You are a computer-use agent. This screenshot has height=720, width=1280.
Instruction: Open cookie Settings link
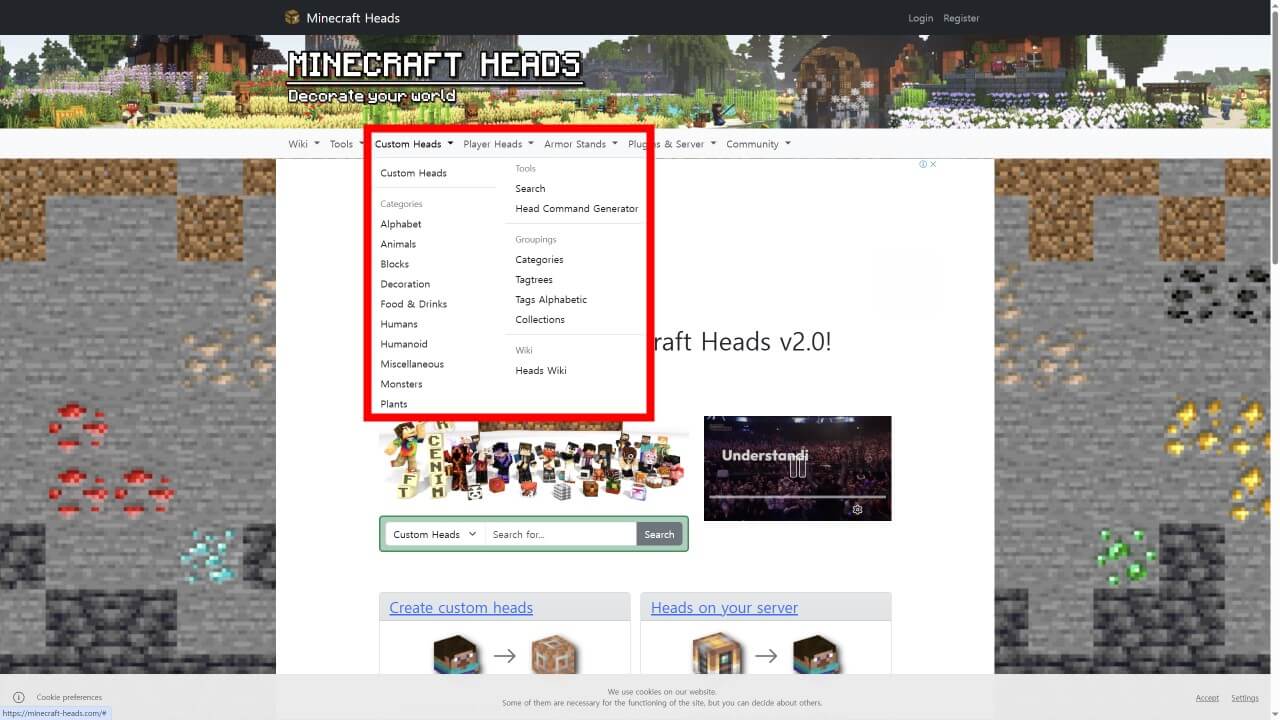pos(1245,698)
